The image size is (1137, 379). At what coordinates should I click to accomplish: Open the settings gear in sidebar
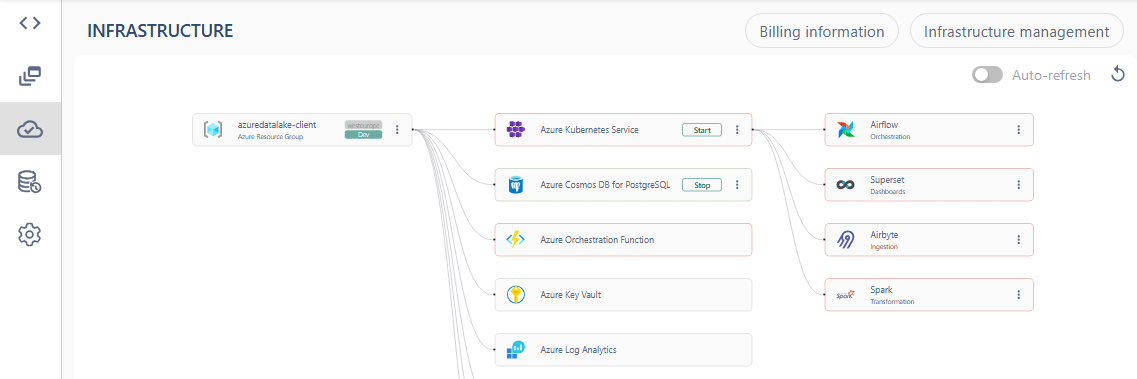30,234
